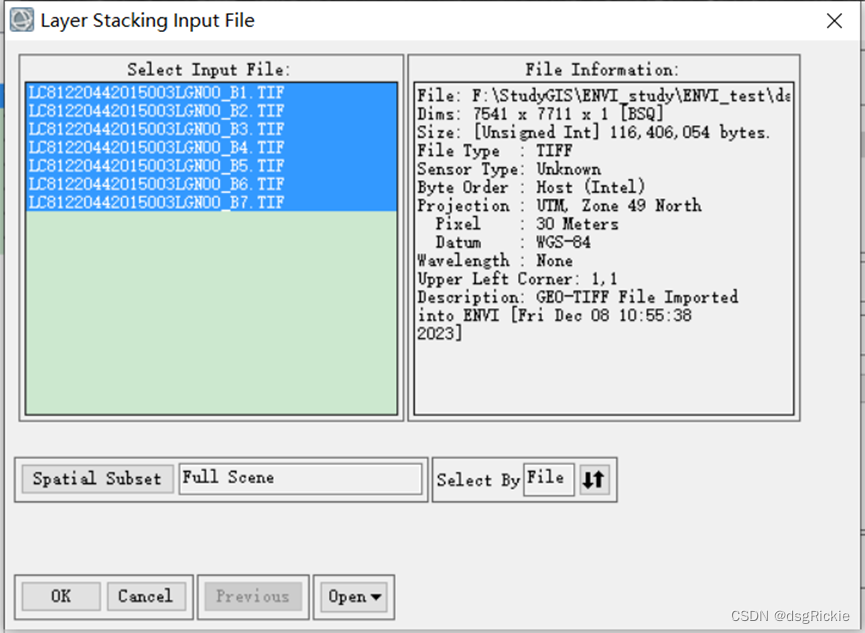Image resolution: width=865 pixels, height=633 pixels.
Task: Click the disabled Previous button
Action: [x=253, y=596]
